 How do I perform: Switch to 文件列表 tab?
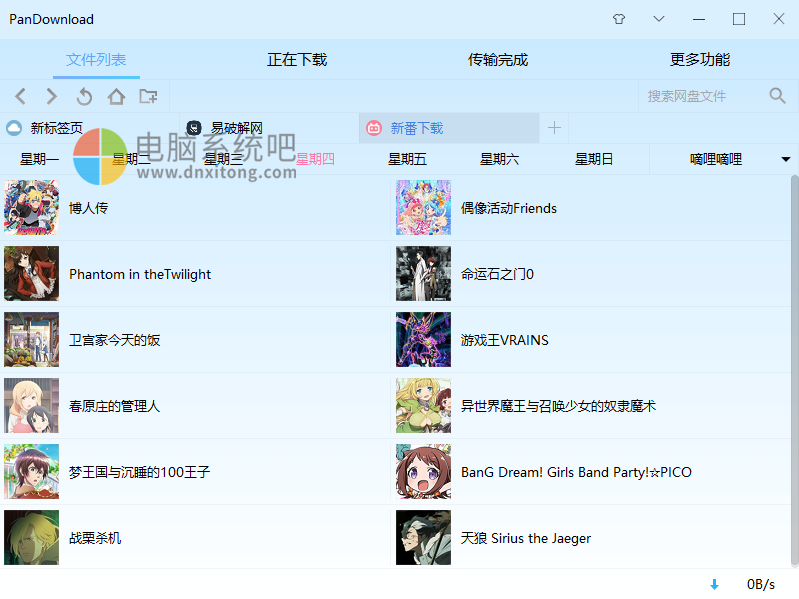(x=96, y=60)
